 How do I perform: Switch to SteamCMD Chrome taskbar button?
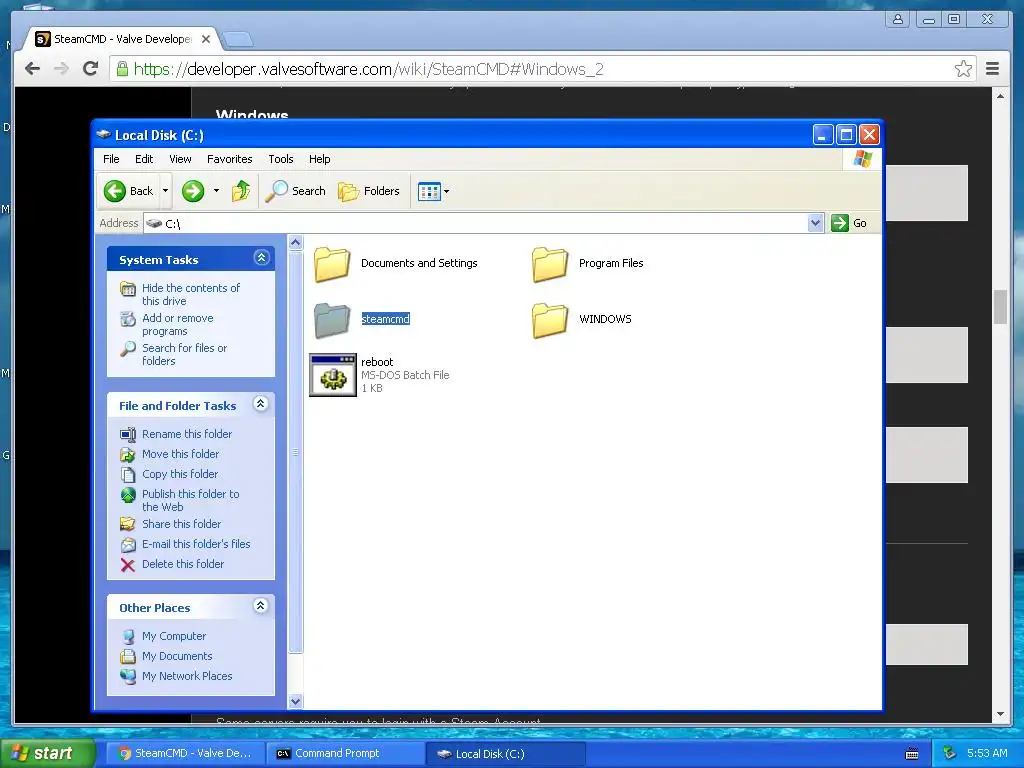click(x=185, y=754)
